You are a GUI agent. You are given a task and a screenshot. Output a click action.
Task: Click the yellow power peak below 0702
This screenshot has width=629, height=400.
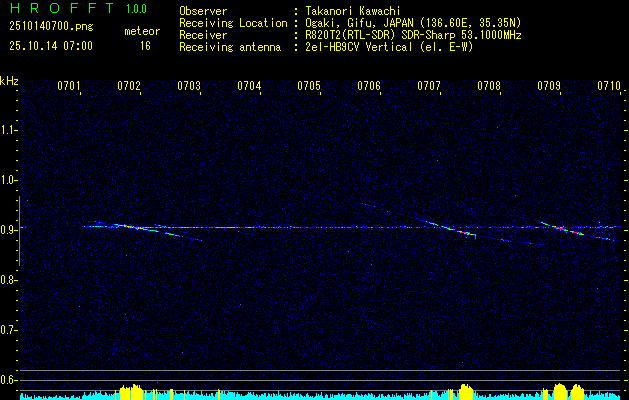coord(132,392)
